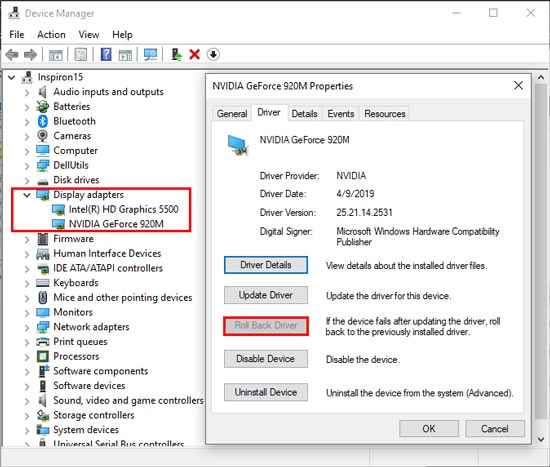
Task: Collapse the Display adapters node
Action: point(27,195)
